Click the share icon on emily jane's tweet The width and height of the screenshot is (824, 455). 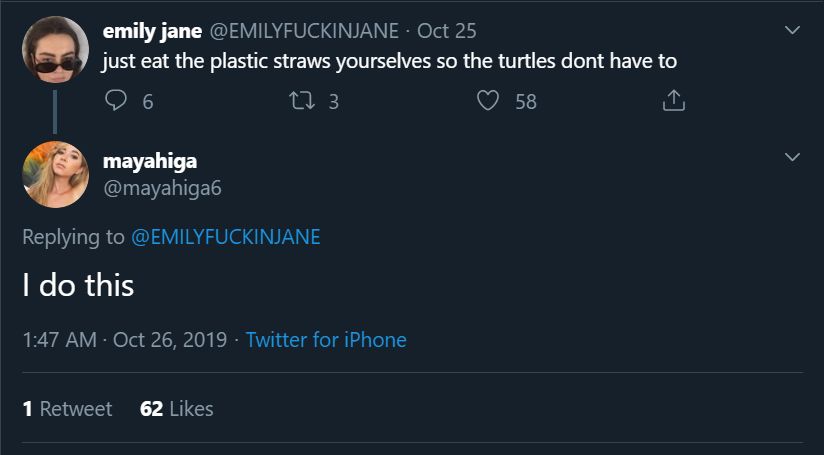(x=674, y=101)
